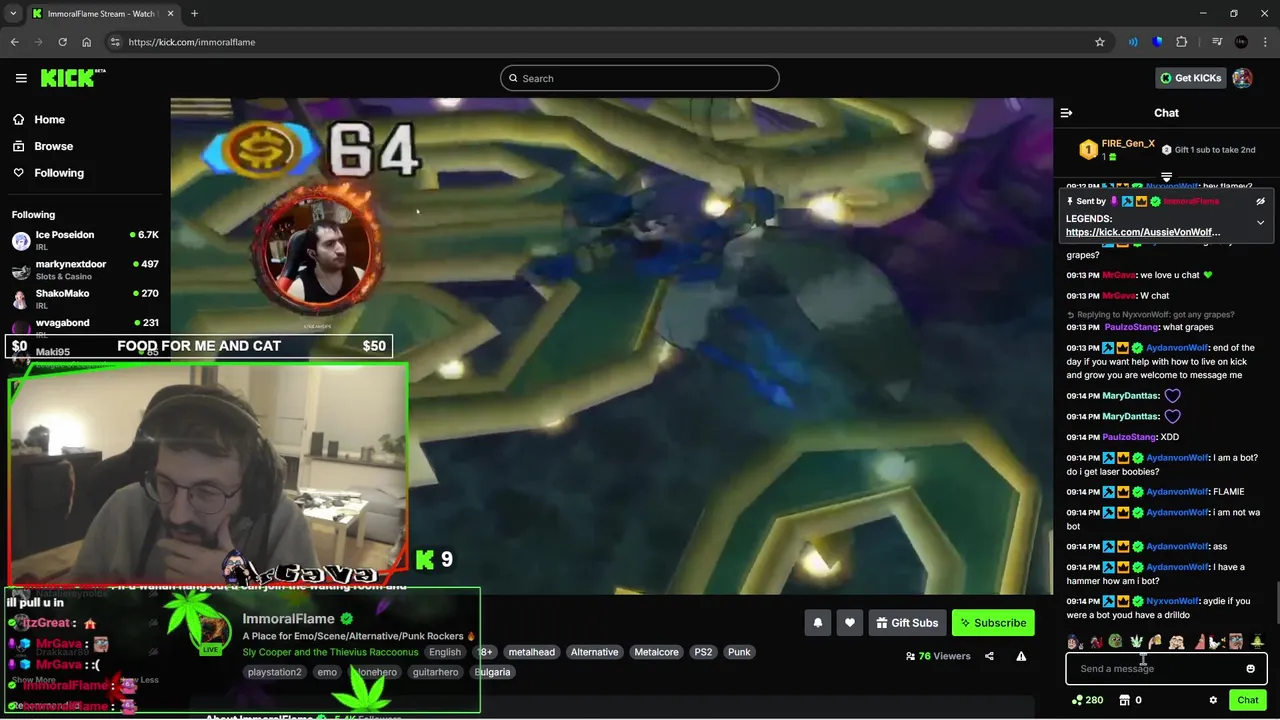Go back in browser
Screen dimensions: 1280x720
(x=15, y=42)
